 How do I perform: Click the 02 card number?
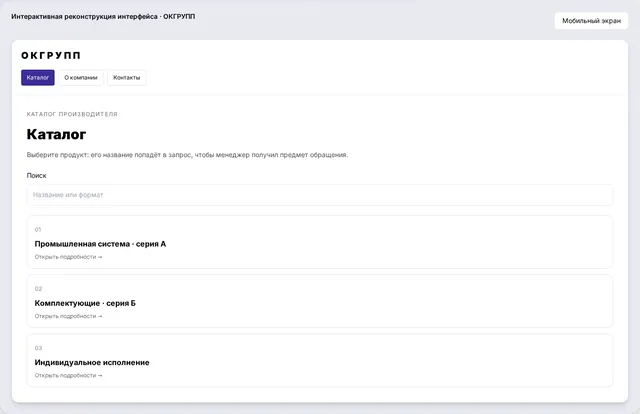point(38,289)
